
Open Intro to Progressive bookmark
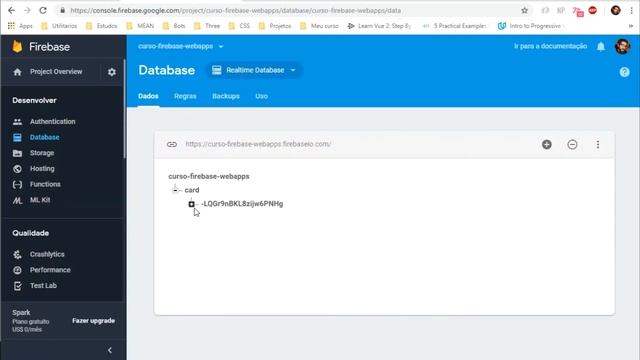pyautogui.click(x=531, y=26)
